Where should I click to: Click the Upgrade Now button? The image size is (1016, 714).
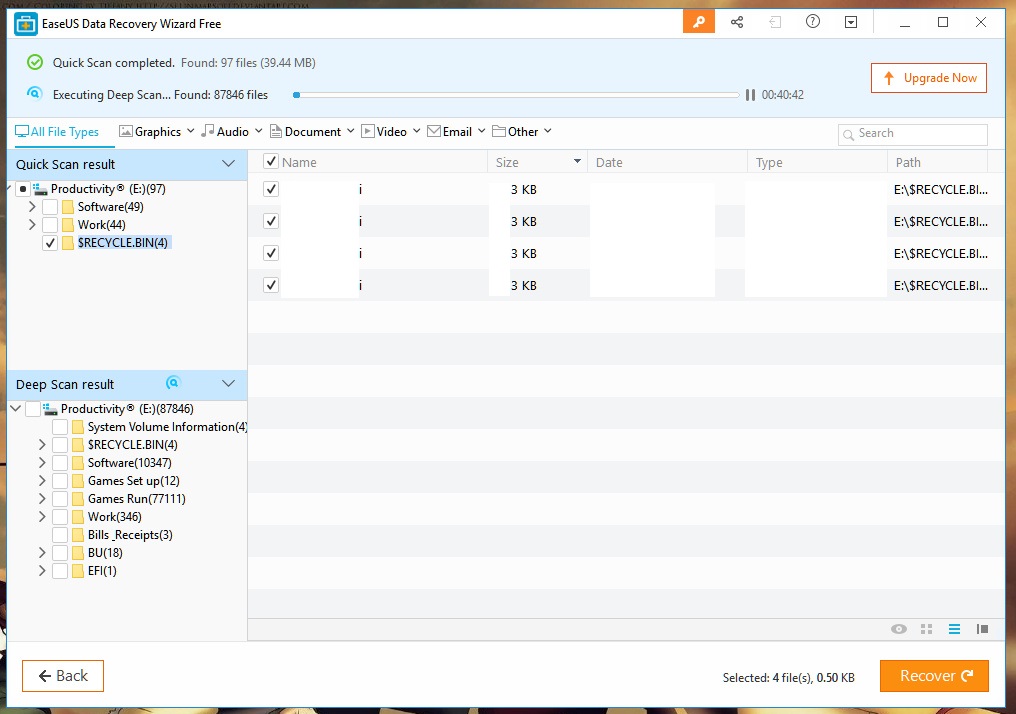(x=929, y=78)
